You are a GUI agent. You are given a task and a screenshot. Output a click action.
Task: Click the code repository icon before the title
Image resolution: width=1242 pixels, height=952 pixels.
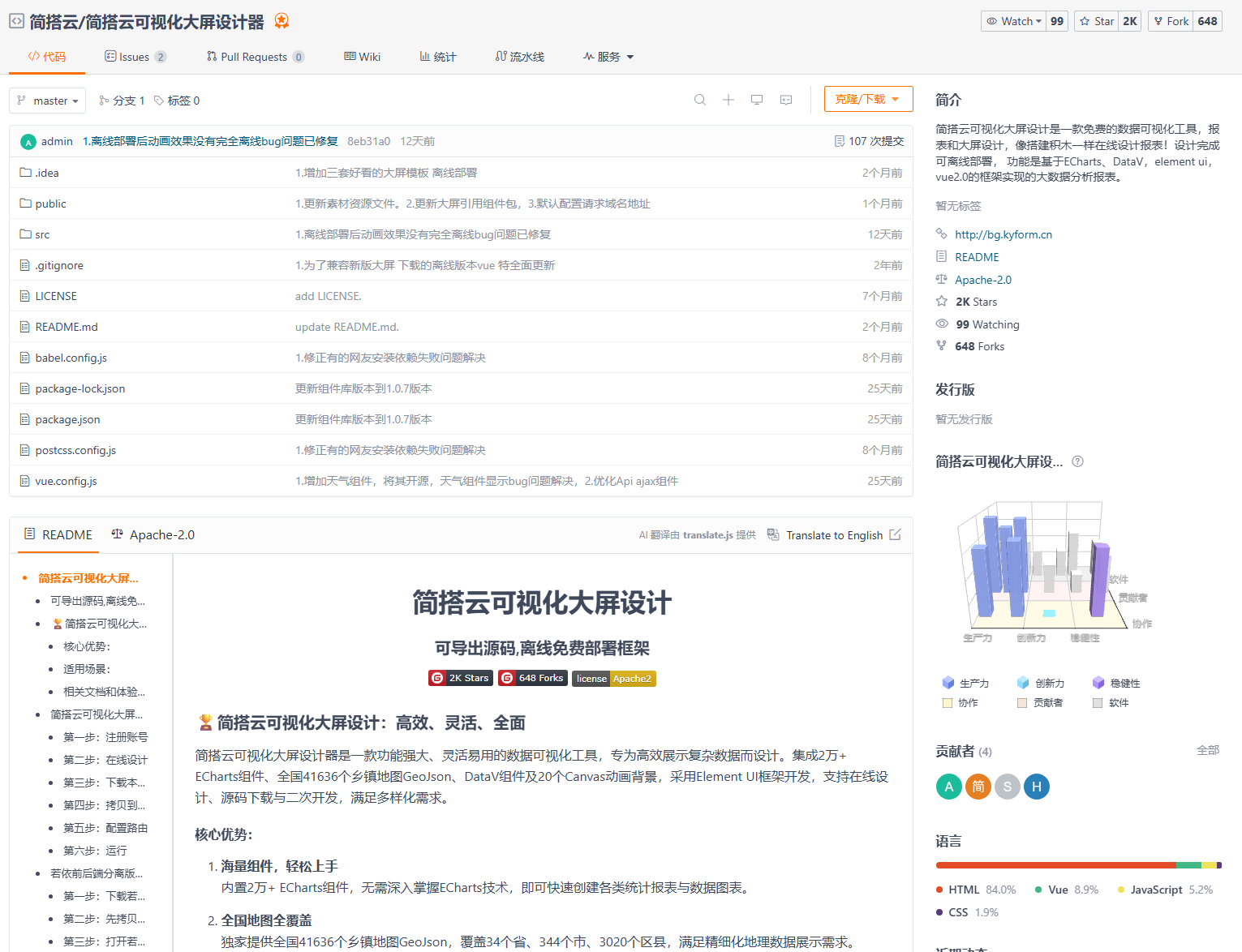click(x=16, y=21)
